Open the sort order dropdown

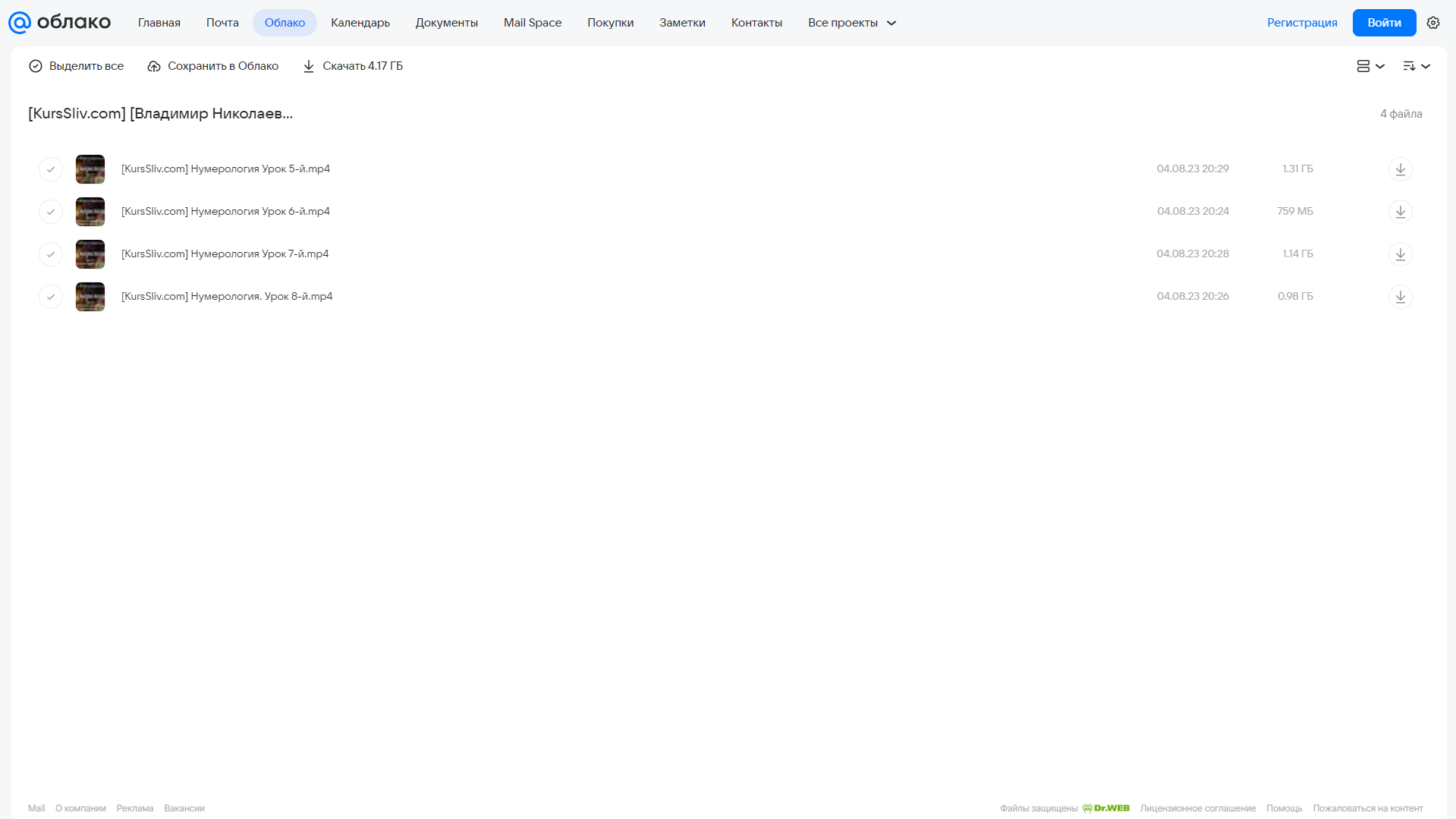(1416, 66)
